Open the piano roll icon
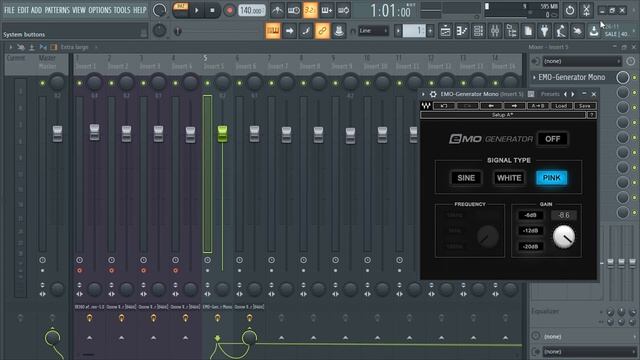 click(x=462, y=31)
